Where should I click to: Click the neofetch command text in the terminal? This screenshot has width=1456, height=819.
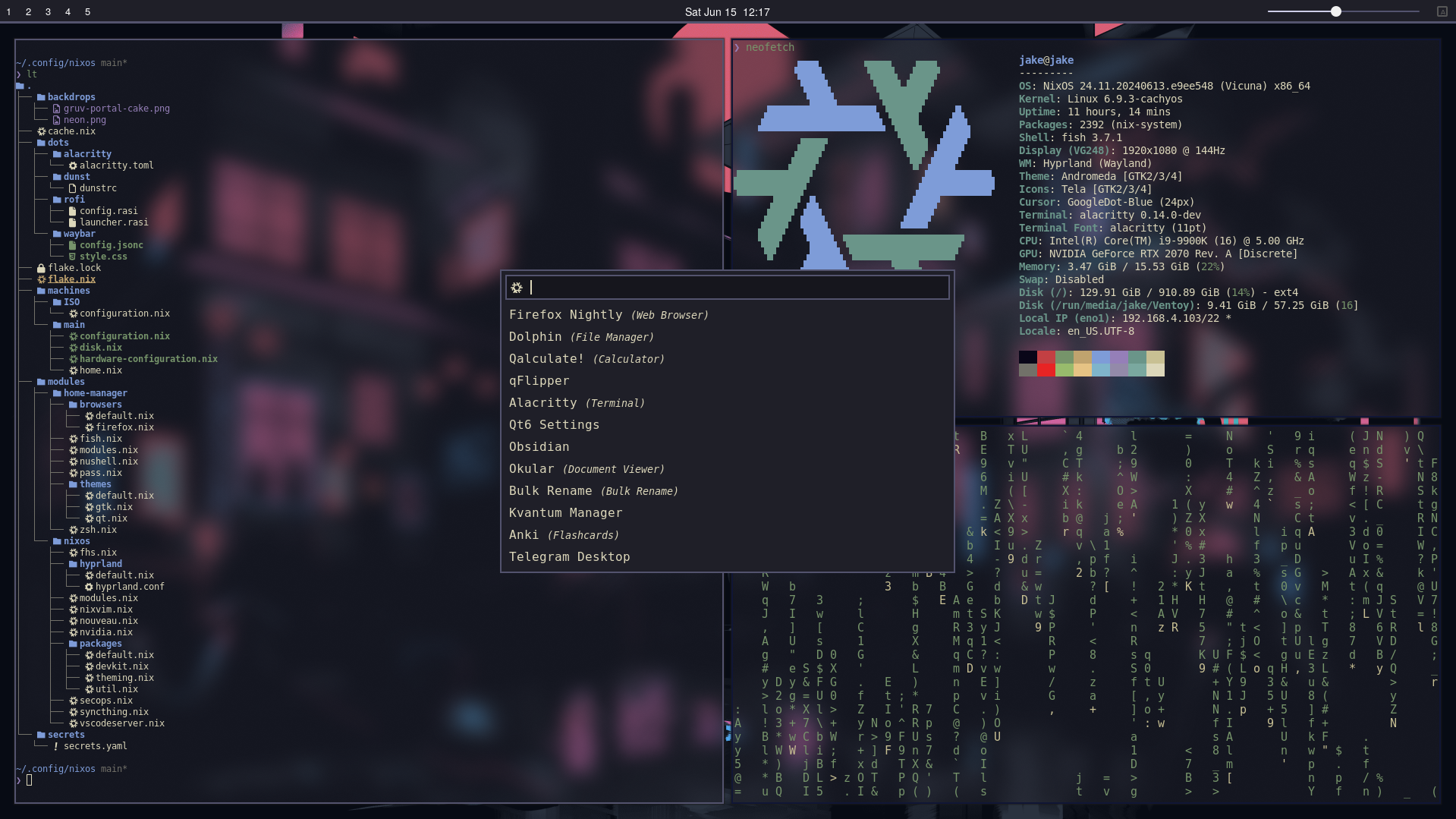[x=770, y=47]
